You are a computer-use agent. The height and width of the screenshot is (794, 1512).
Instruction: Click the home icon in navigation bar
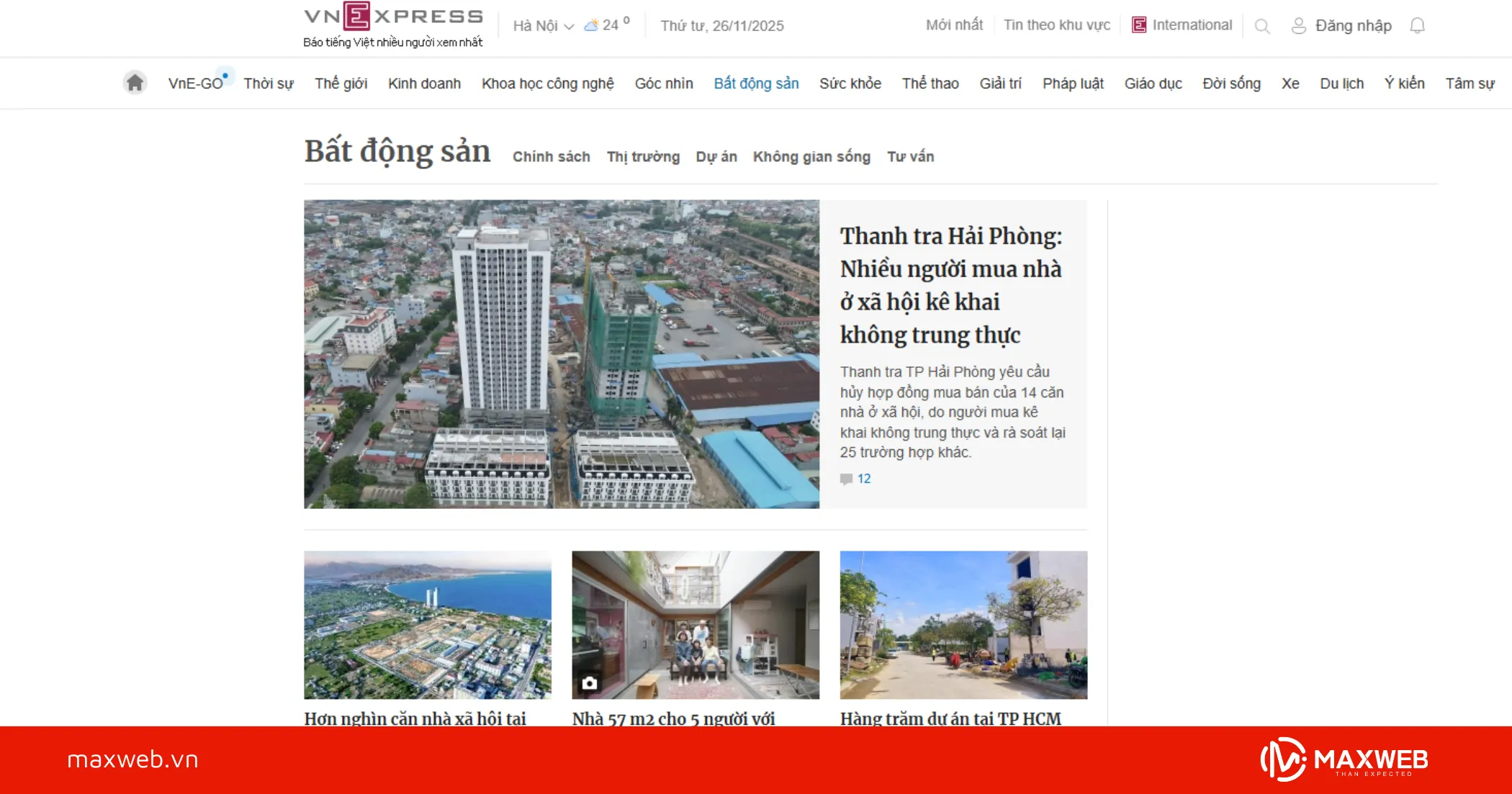pyautogui.click(x=135, y=83)
